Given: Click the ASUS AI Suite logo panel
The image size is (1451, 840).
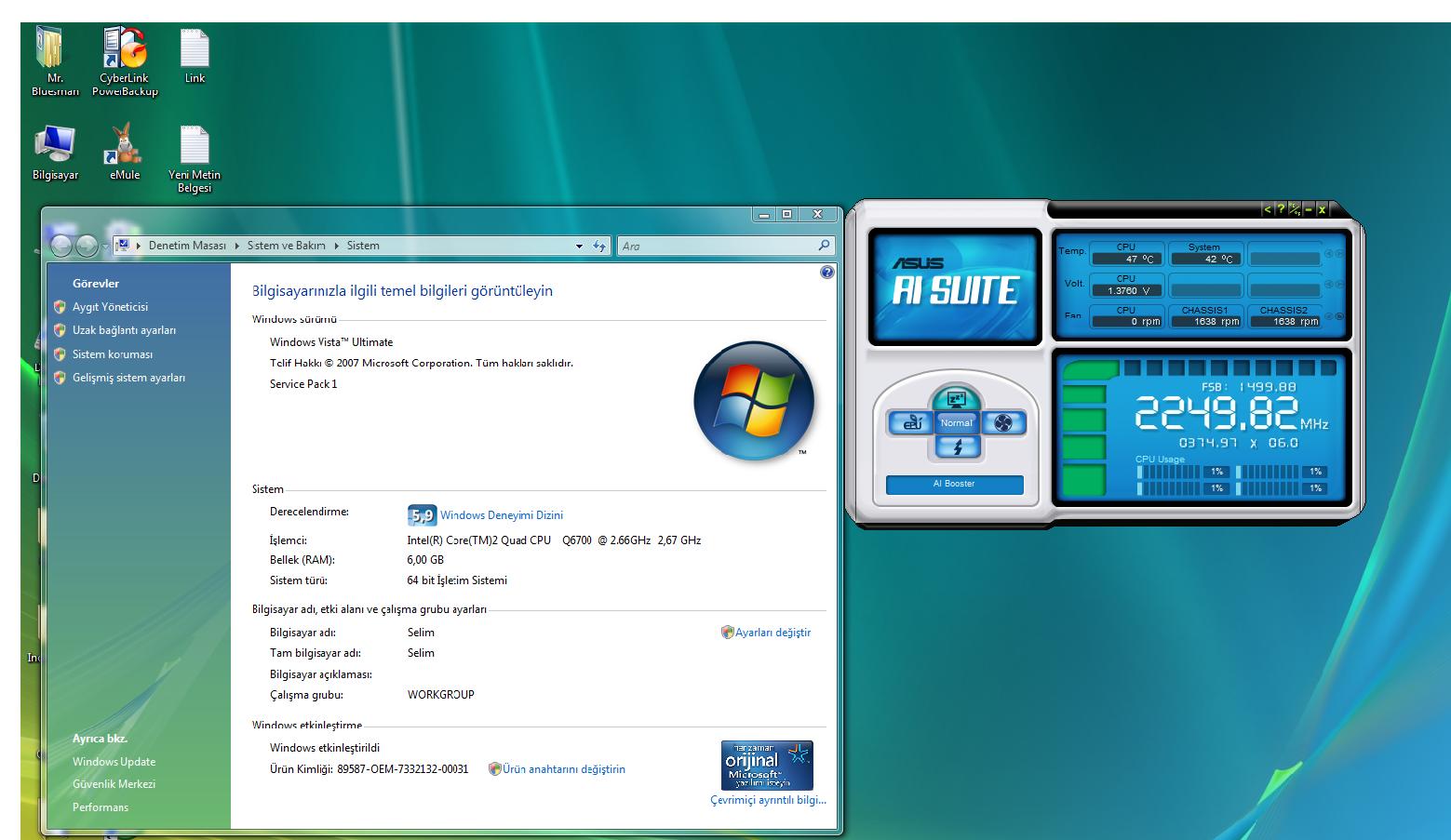Looking at the screenshot, I should (x=955, y=287).
